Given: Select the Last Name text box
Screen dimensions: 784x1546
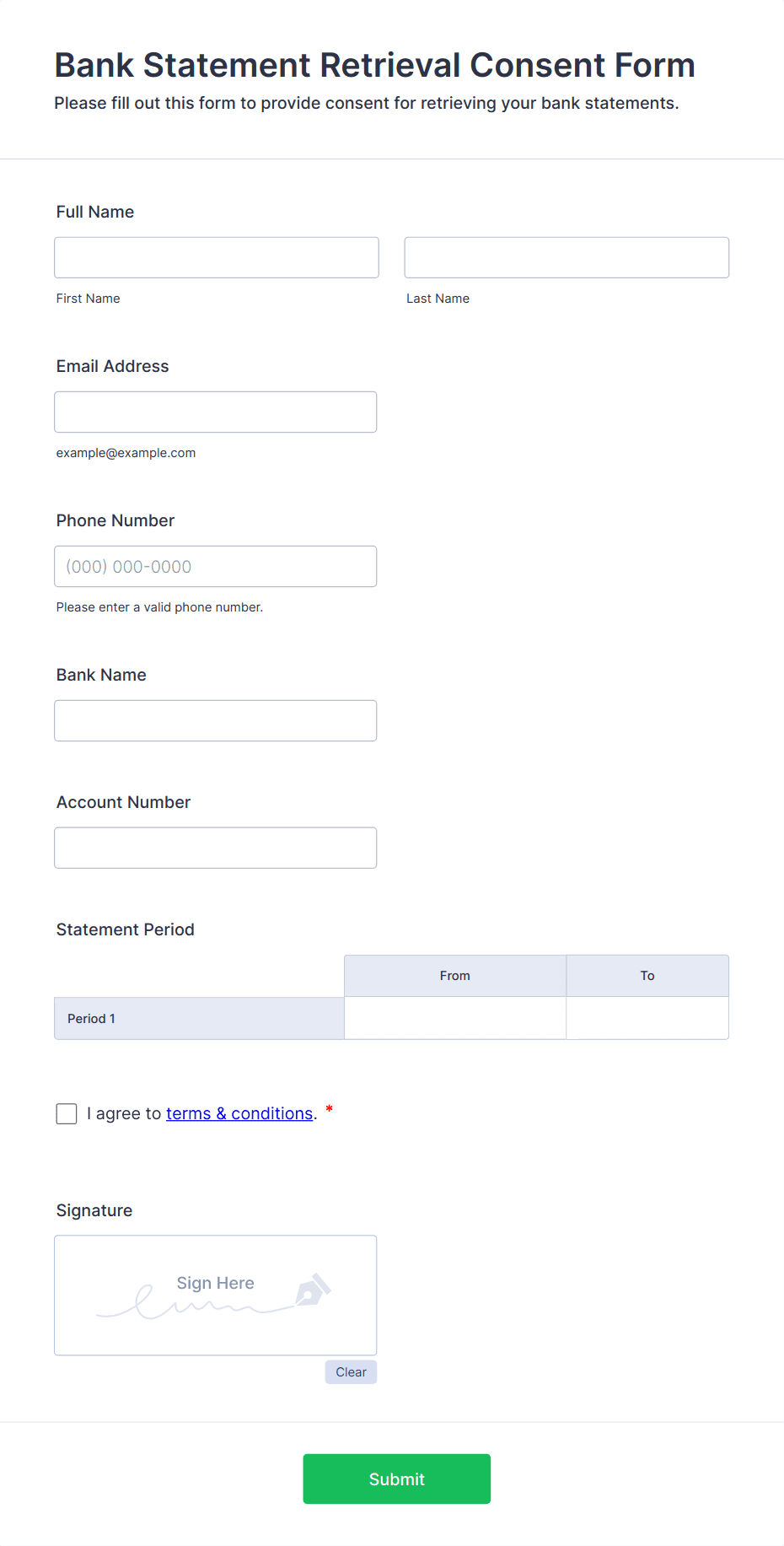Looking at the screenshot, I should tap(567, 257).
